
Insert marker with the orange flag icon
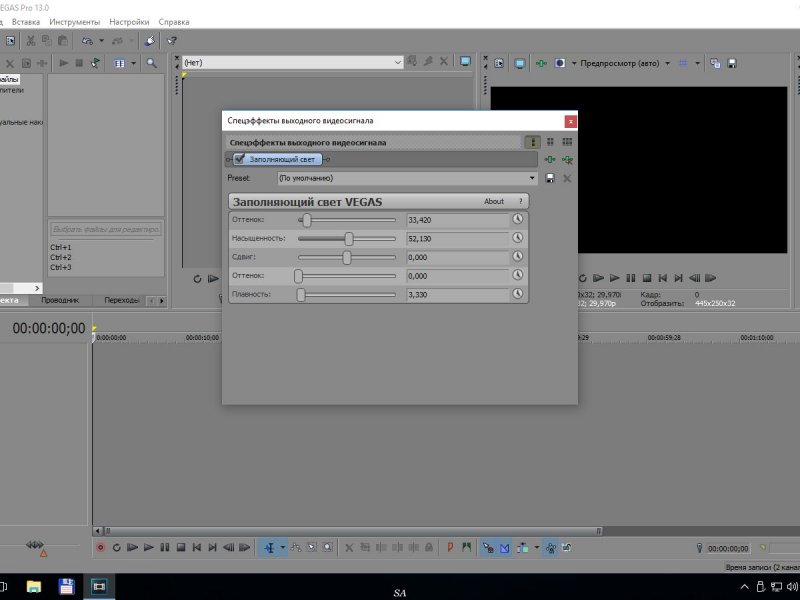450,547
